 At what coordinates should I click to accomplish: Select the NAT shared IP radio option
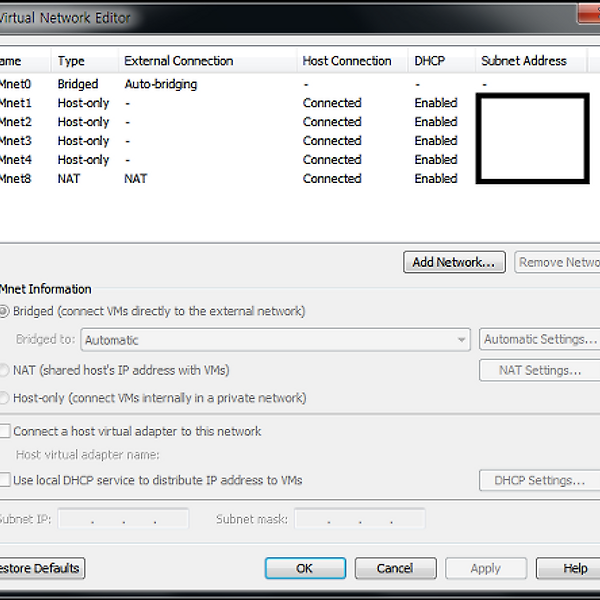(4, 370)
